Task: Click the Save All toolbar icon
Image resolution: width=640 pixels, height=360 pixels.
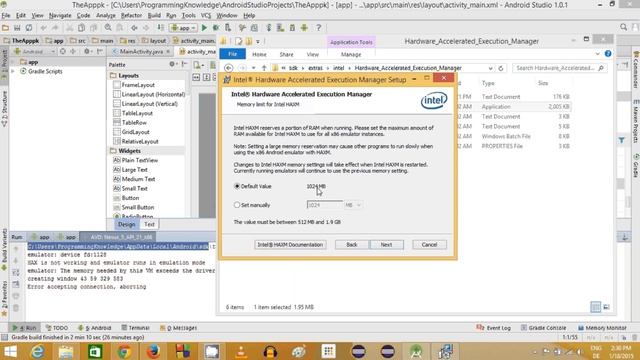Action: [17, 28]
